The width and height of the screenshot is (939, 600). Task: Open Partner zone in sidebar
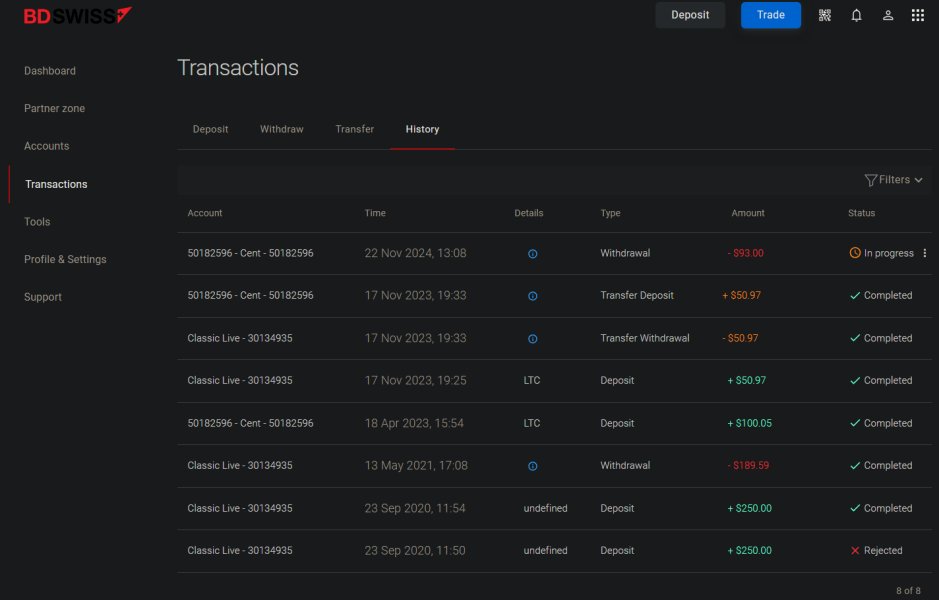coord(54,108)
